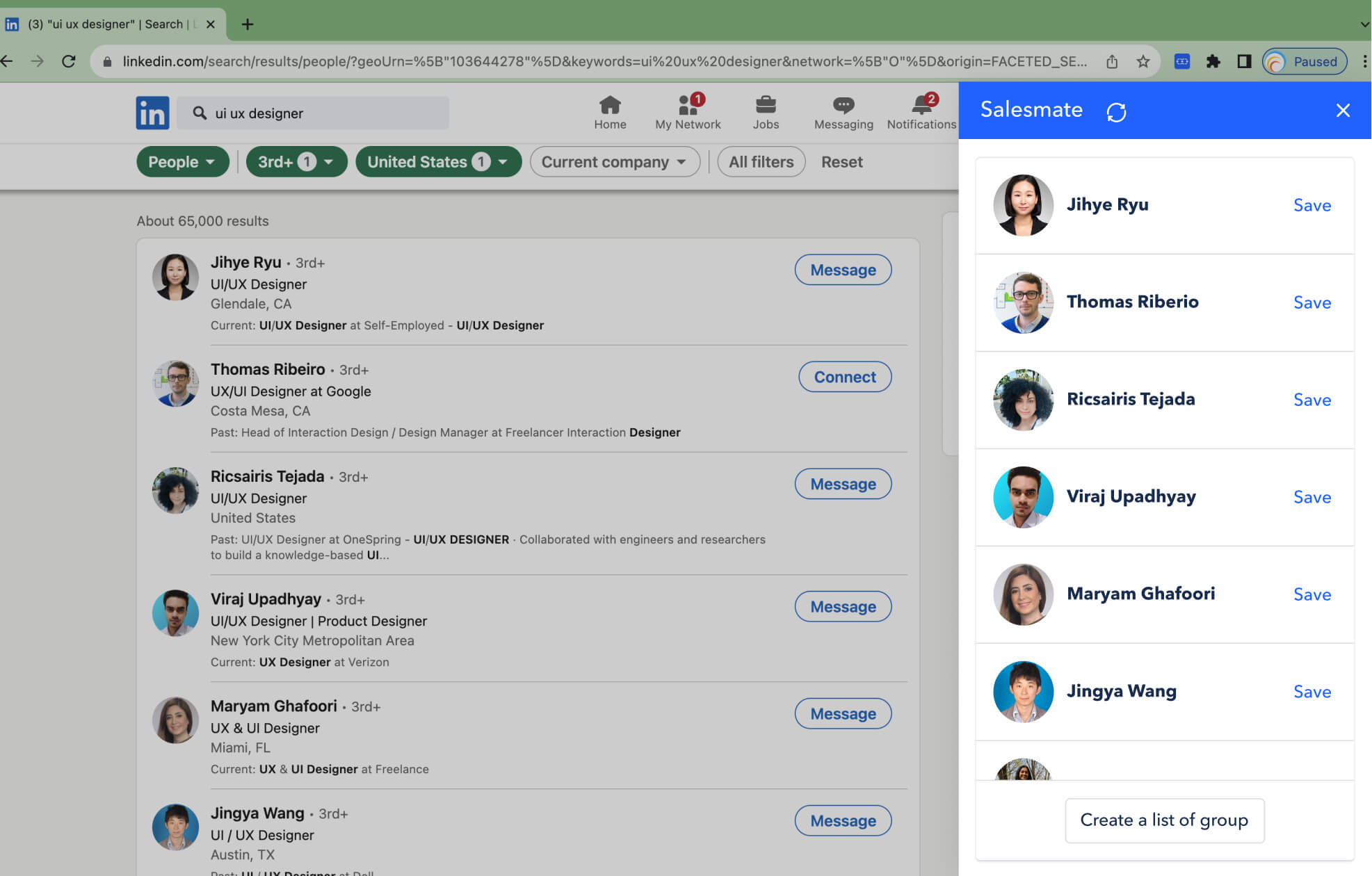Message Maryam Ghafoori
The height and width of the screenshot is (876, 1372).
(843, 713)
